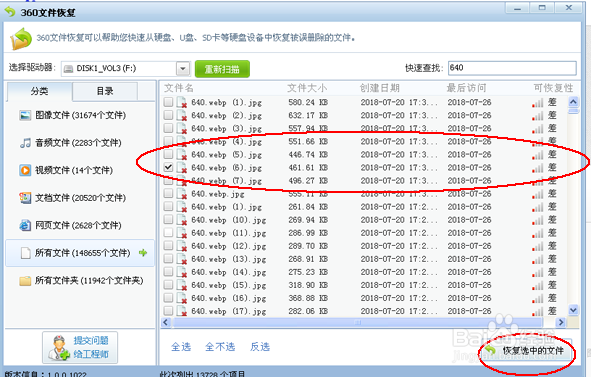Check the box for 640.webp.jpg
This screenshot has height=377, width=591.
pyautogui.click(x=168, y=193)
